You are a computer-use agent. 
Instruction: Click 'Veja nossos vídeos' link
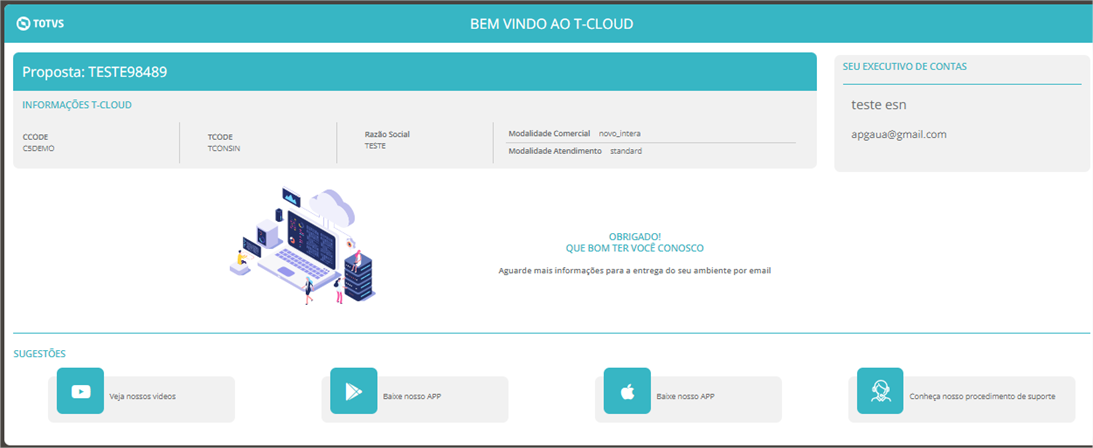tap(142, 396)
